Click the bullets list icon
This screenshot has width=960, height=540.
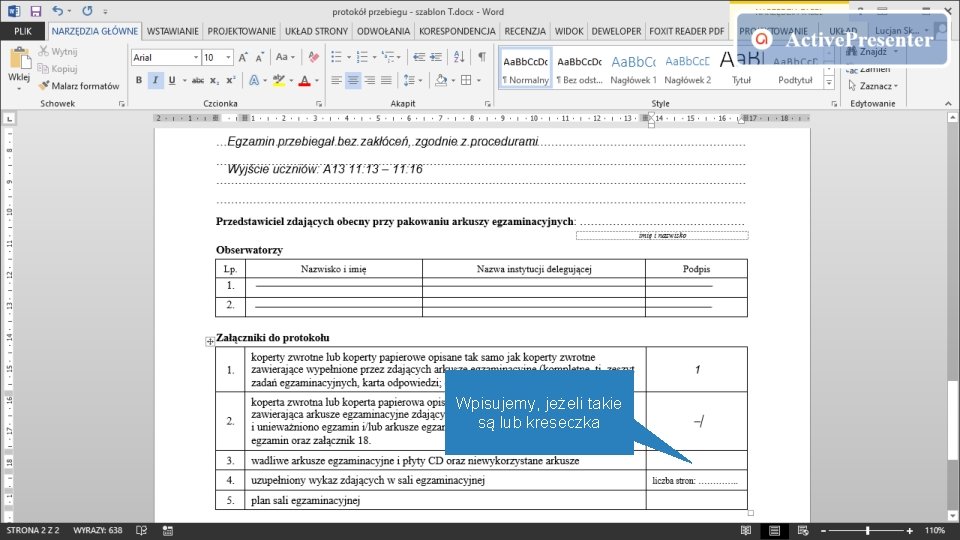pos(336,58)
